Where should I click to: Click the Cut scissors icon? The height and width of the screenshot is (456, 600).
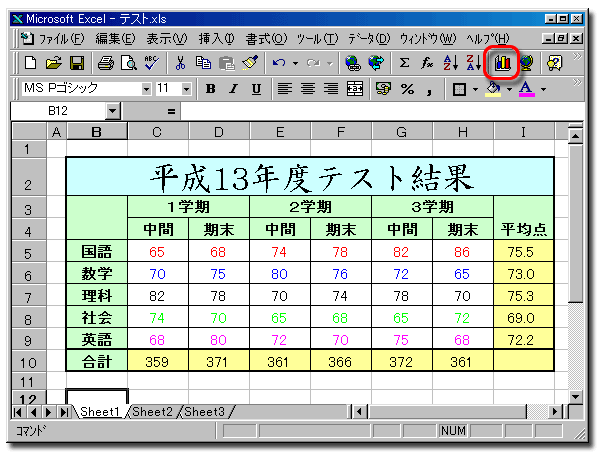(180, 63)
